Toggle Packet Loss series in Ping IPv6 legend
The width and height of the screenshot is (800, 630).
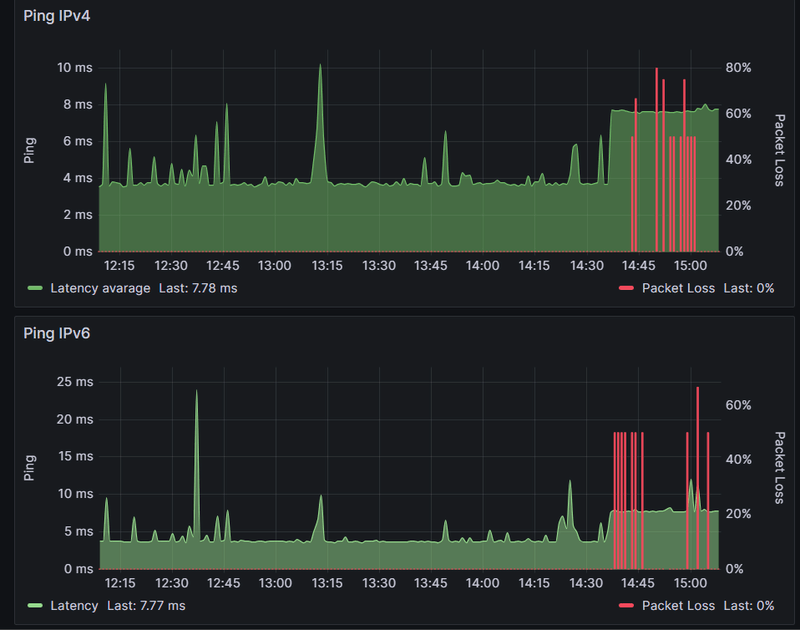678,606
